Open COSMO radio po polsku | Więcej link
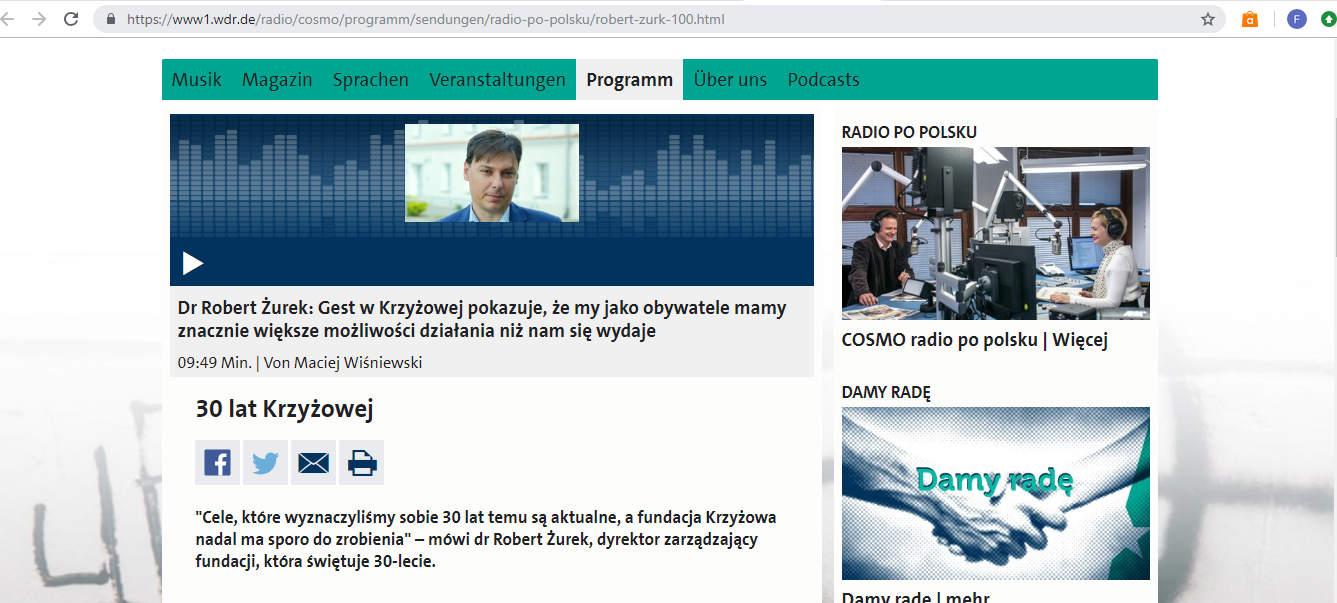The image size is (1337, 603). [x=975, y=340]
